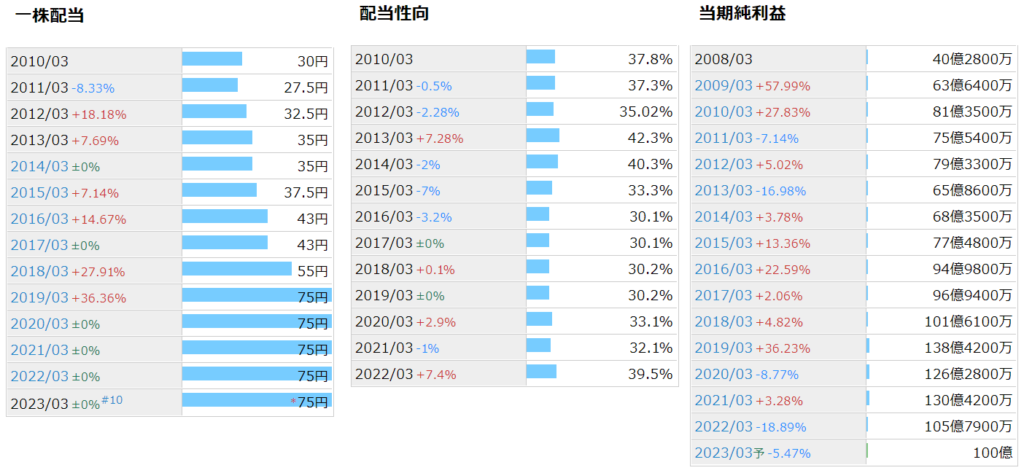
Task: Open the 2009/03 link in 当期純利益 table
Action: tap(724, 86)
